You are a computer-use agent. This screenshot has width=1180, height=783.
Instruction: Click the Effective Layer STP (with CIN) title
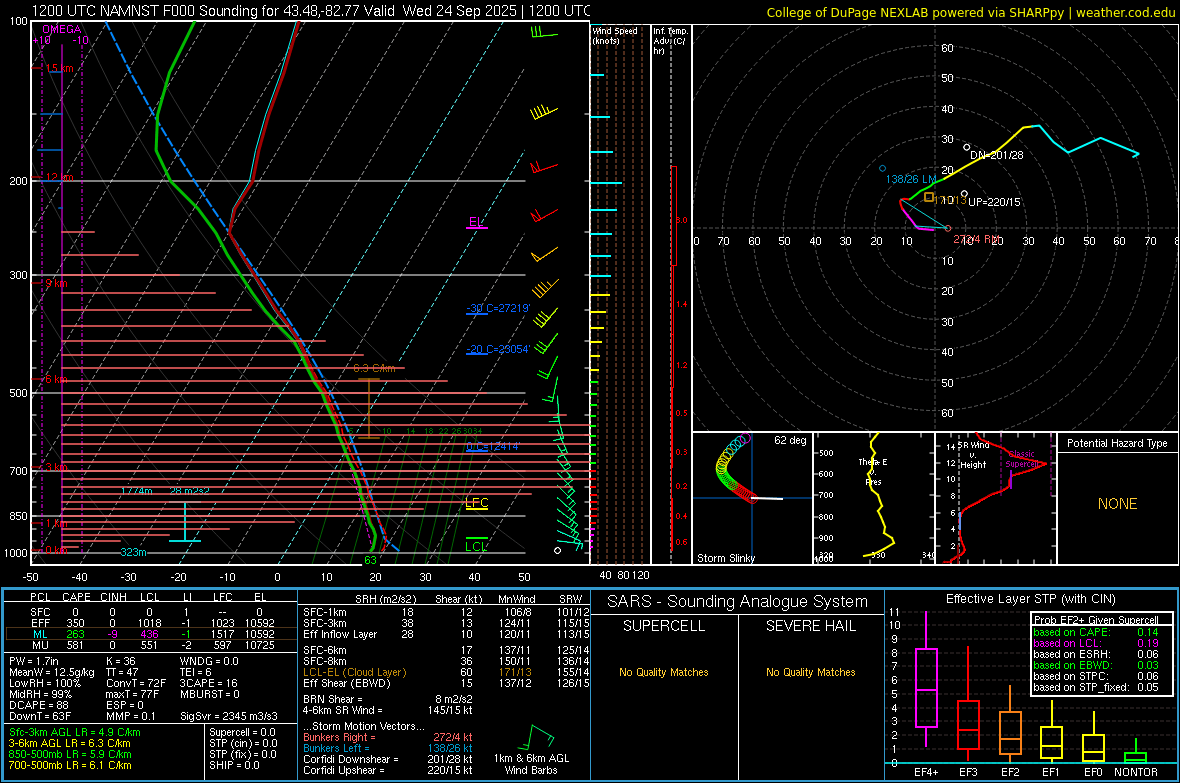pos(1031,599)
